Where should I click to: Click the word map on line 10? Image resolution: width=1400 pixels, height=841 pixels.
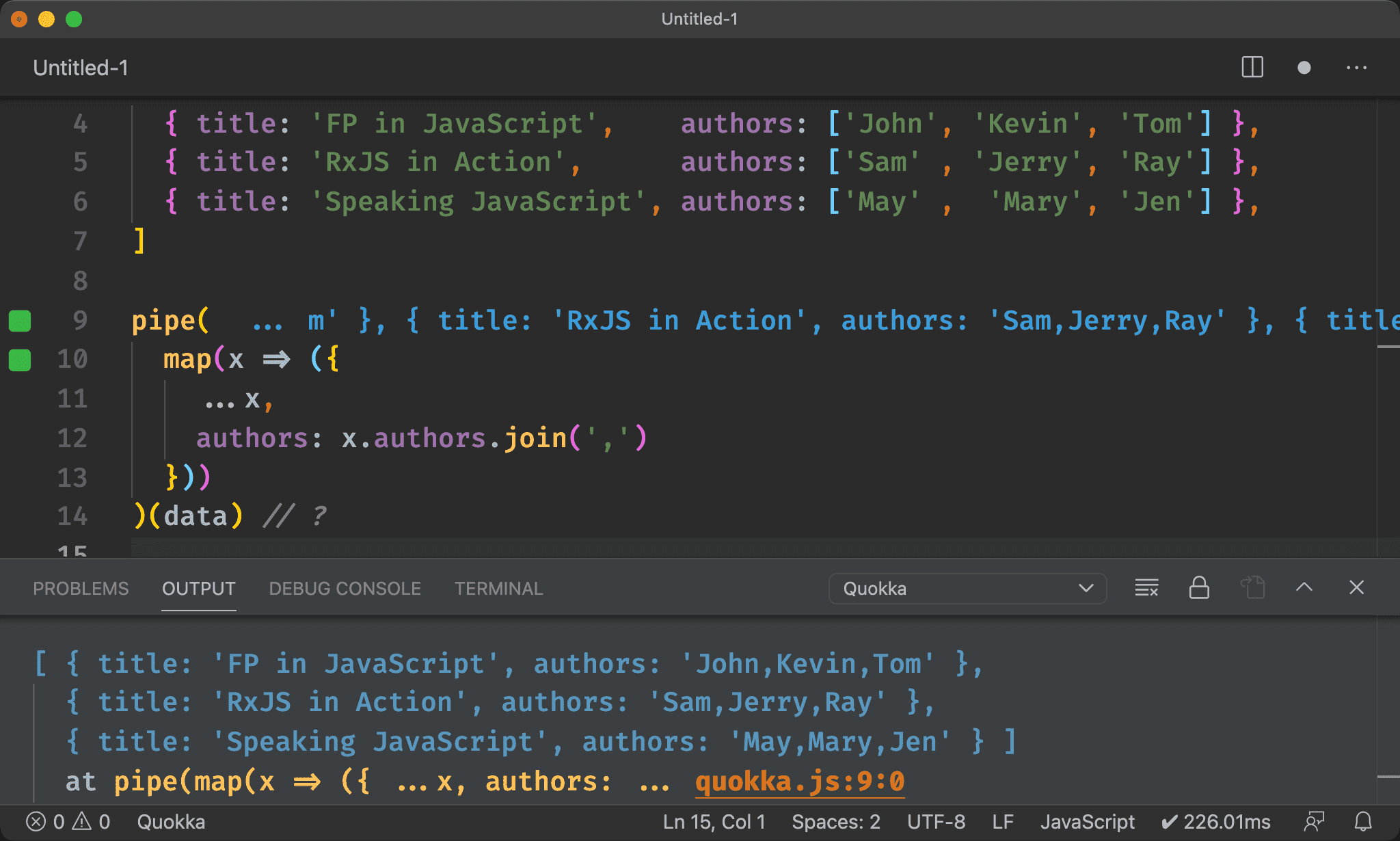(187, 360)
